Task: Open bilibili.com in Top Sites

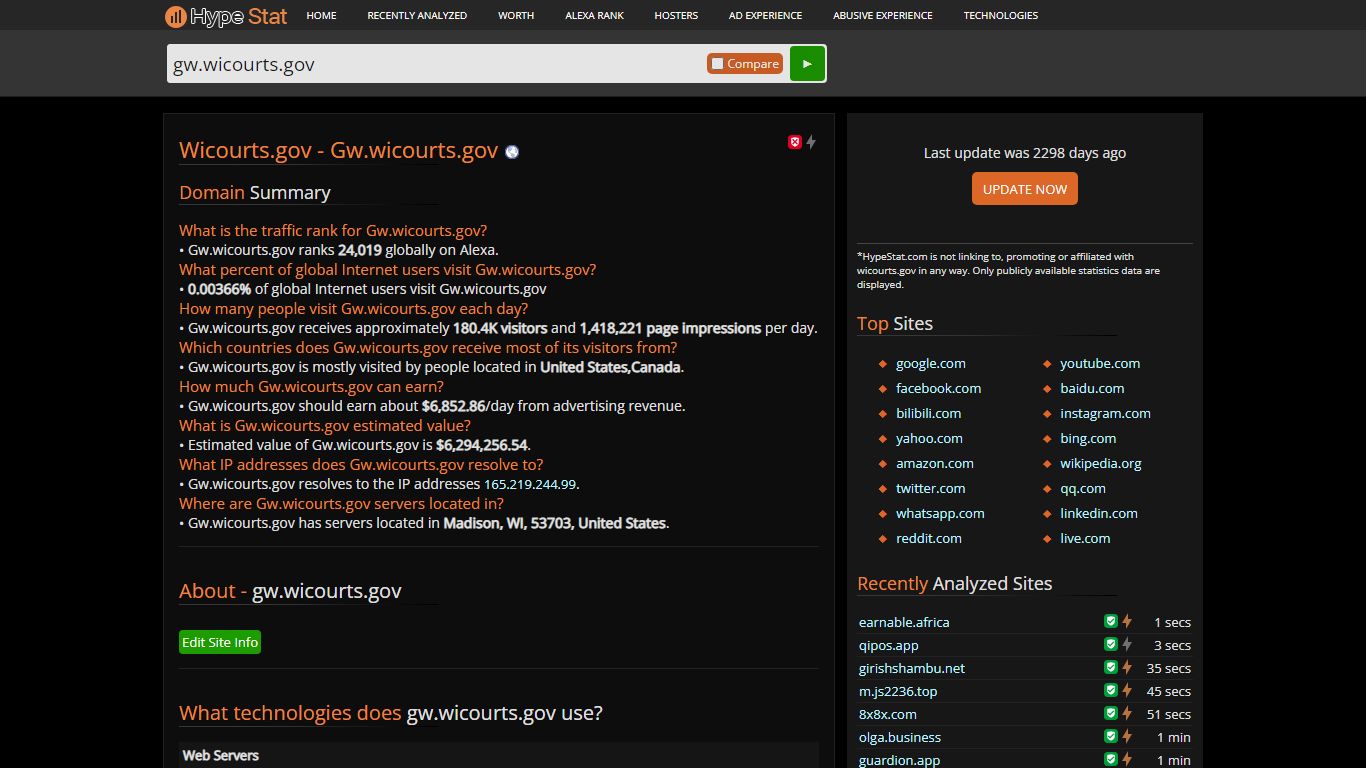Action: pyautogui.click(x=928, y=413)
